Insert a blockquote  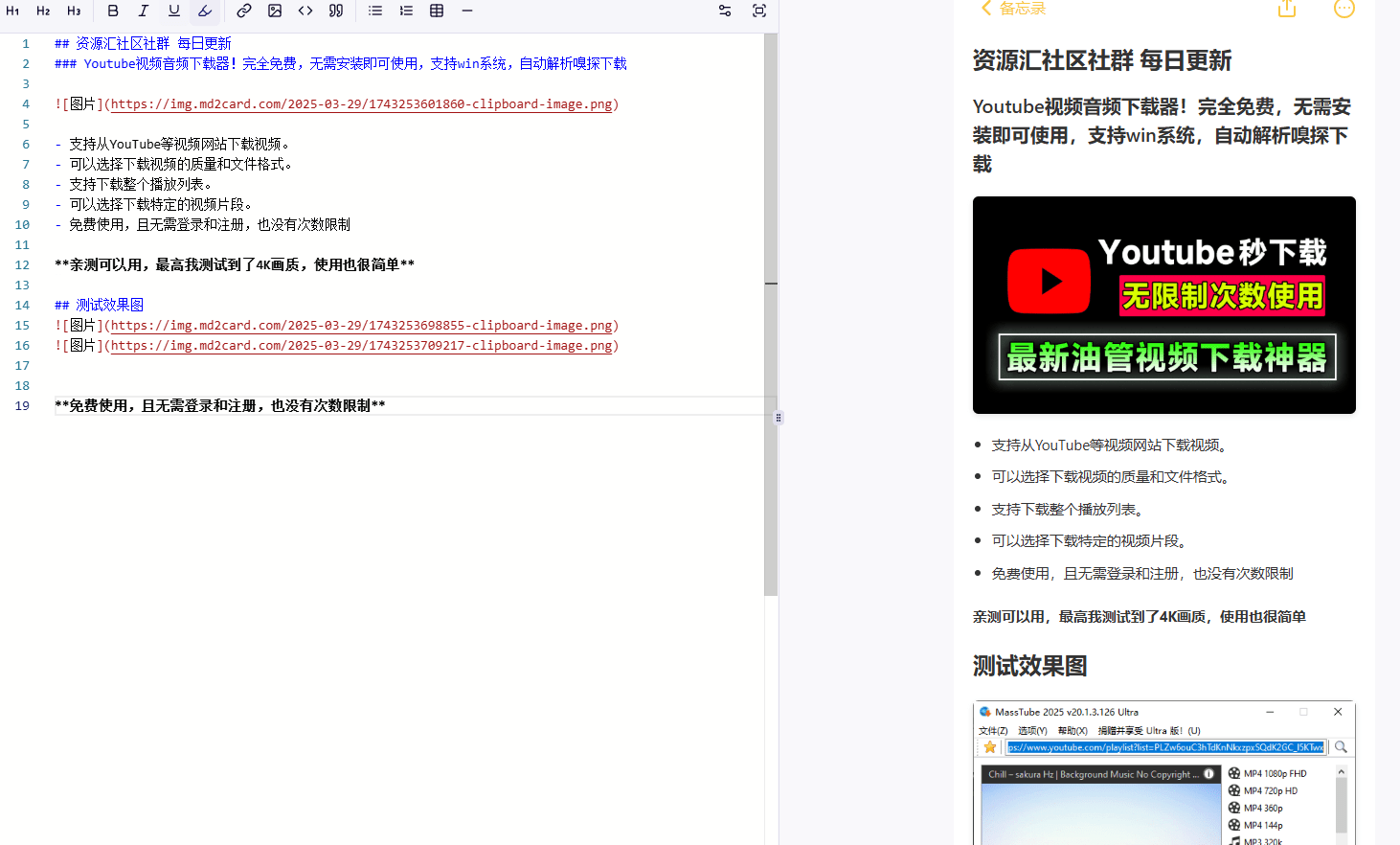(x=335, y=11)
